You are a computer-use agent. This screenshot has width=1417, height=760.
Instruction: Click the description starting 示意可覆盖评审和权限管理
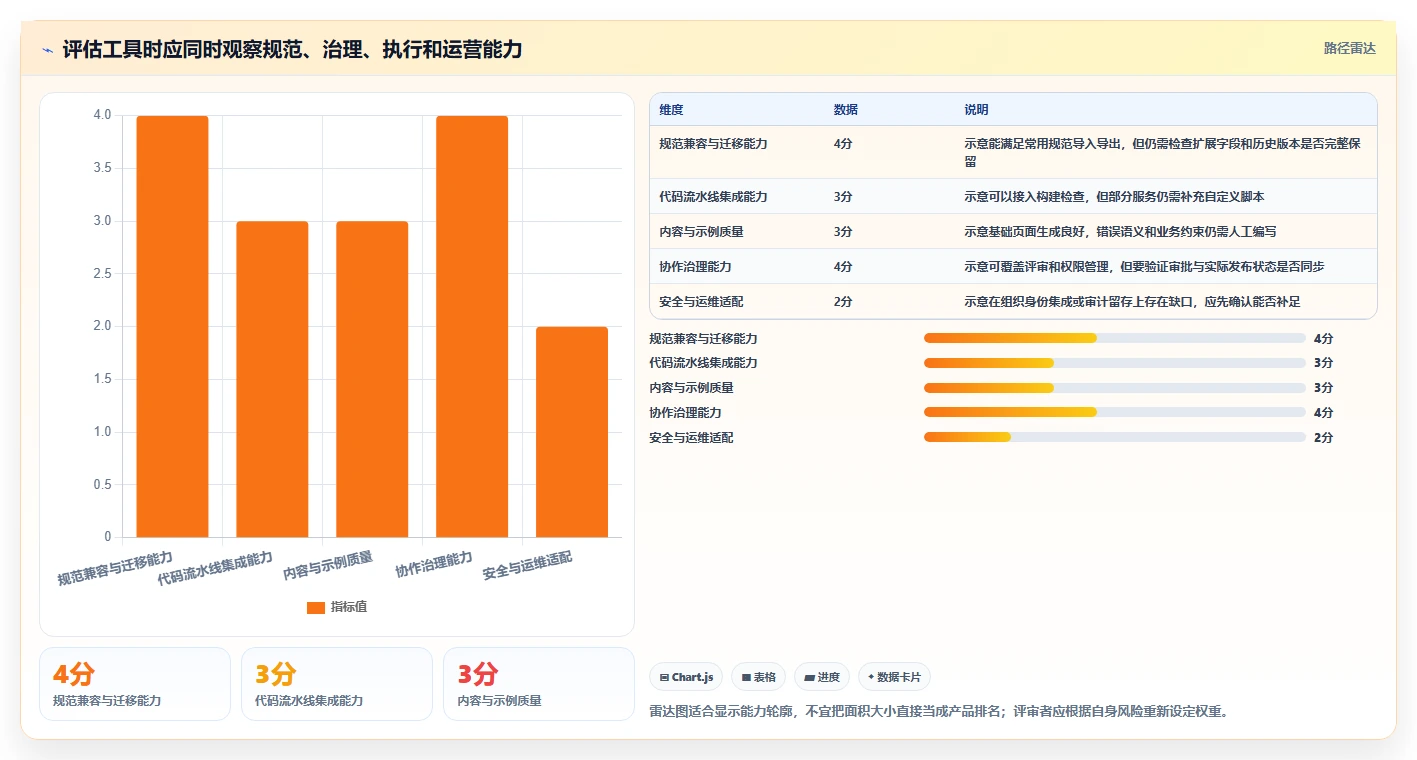[x=1145, y=266]
